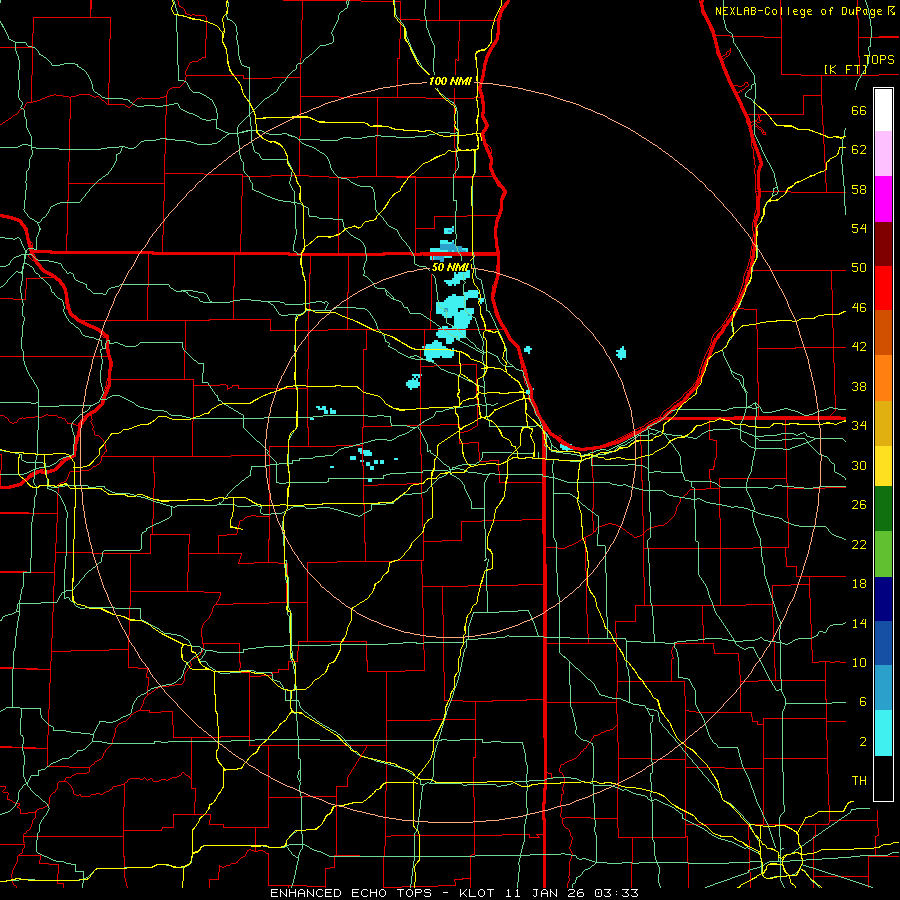Select the dark red legend band
This screenshot has width=900, height=900.
click(883, 243)
